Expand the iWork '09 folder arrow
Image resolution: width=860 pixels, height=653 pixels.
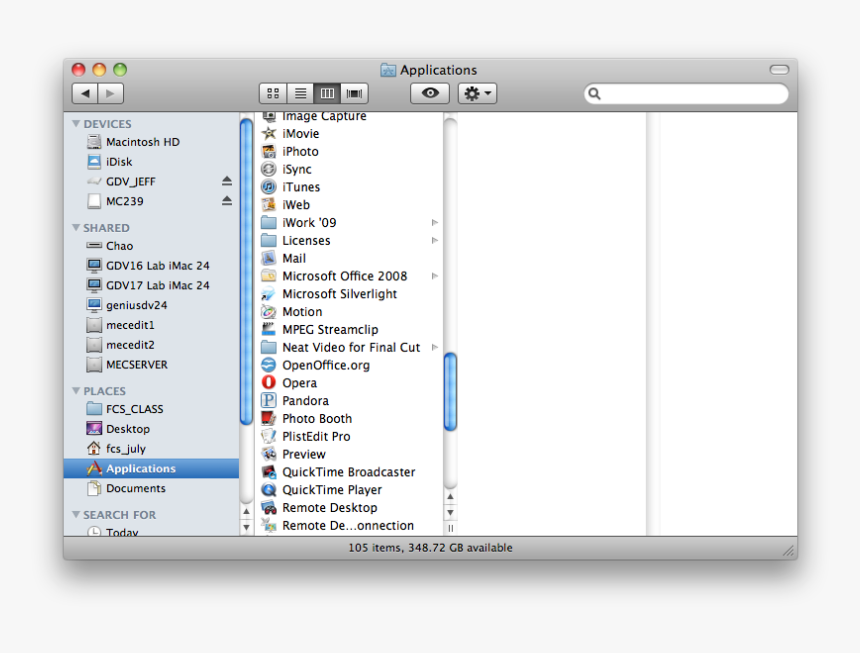point(434,223)
